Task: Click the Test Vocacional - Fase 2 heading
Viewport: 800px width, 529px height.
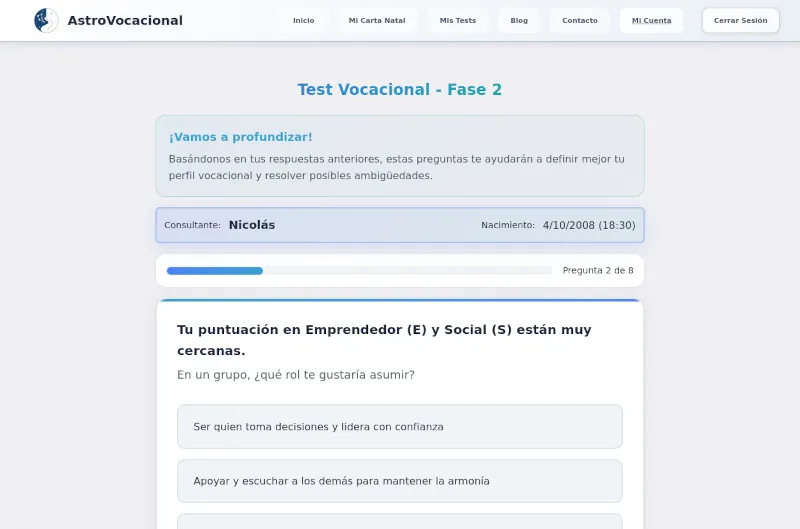Action: coord(400,90)
